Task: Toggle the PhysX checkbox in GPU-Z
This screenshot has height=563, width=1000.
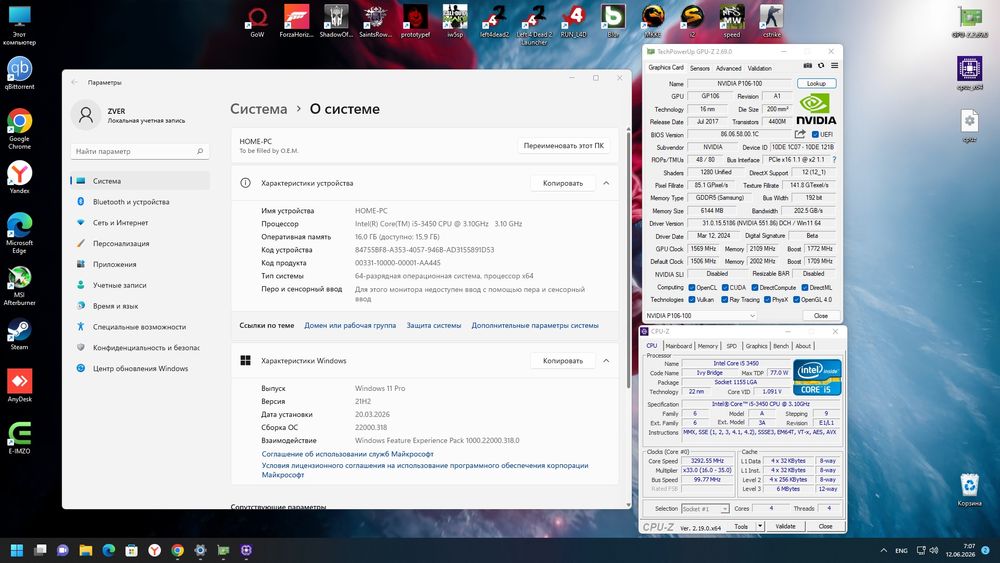Action: pyautogui.click(x=767, y=300)
